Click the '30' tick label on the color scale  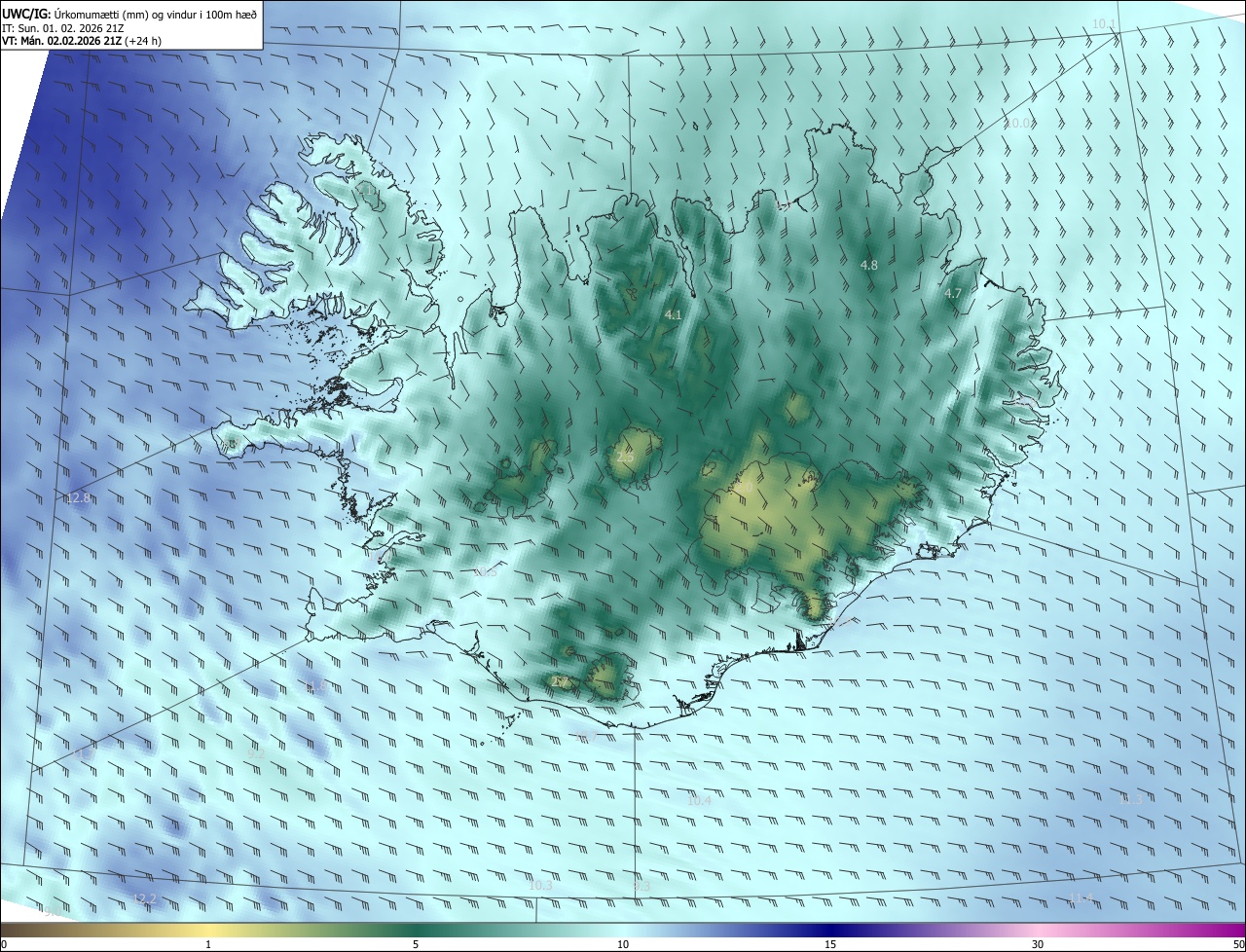tap(1038, 944)
